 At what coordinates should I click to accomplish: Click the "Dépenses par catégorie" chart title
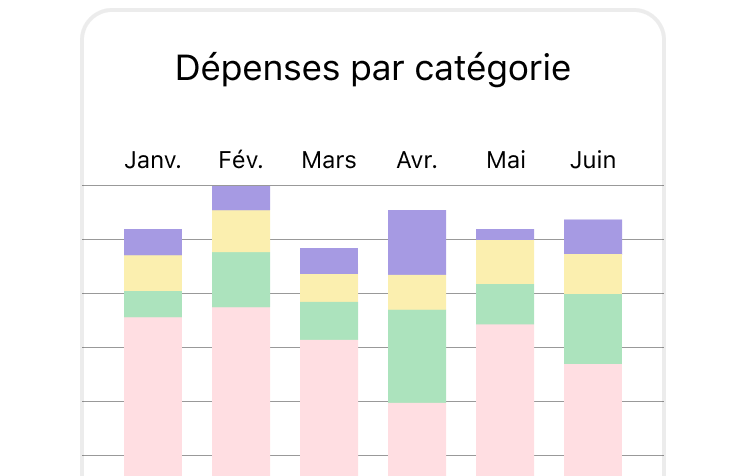point(373,68)
